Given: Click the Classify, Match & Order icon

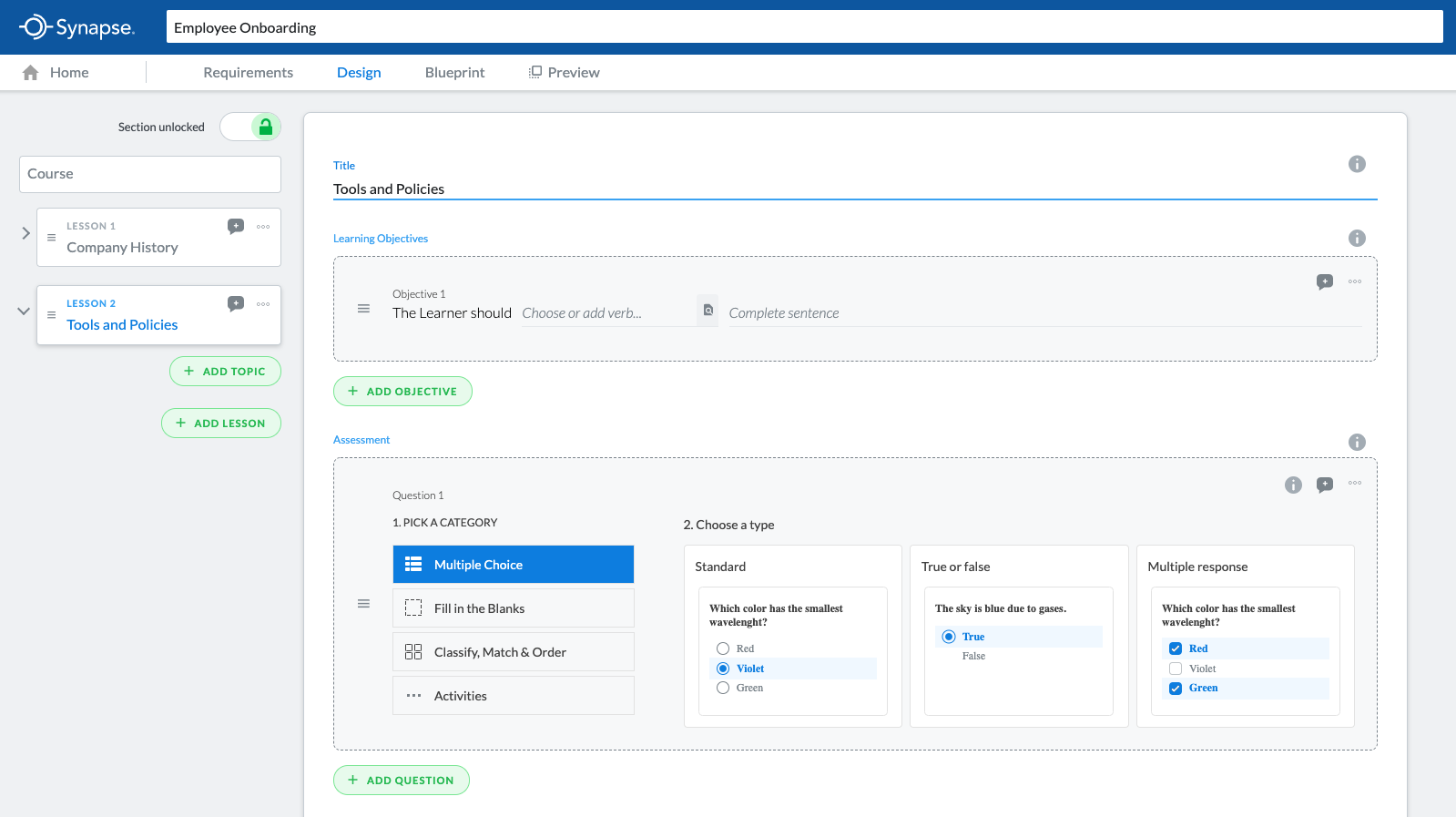Looking at the screenshot, I should point(413,651).
